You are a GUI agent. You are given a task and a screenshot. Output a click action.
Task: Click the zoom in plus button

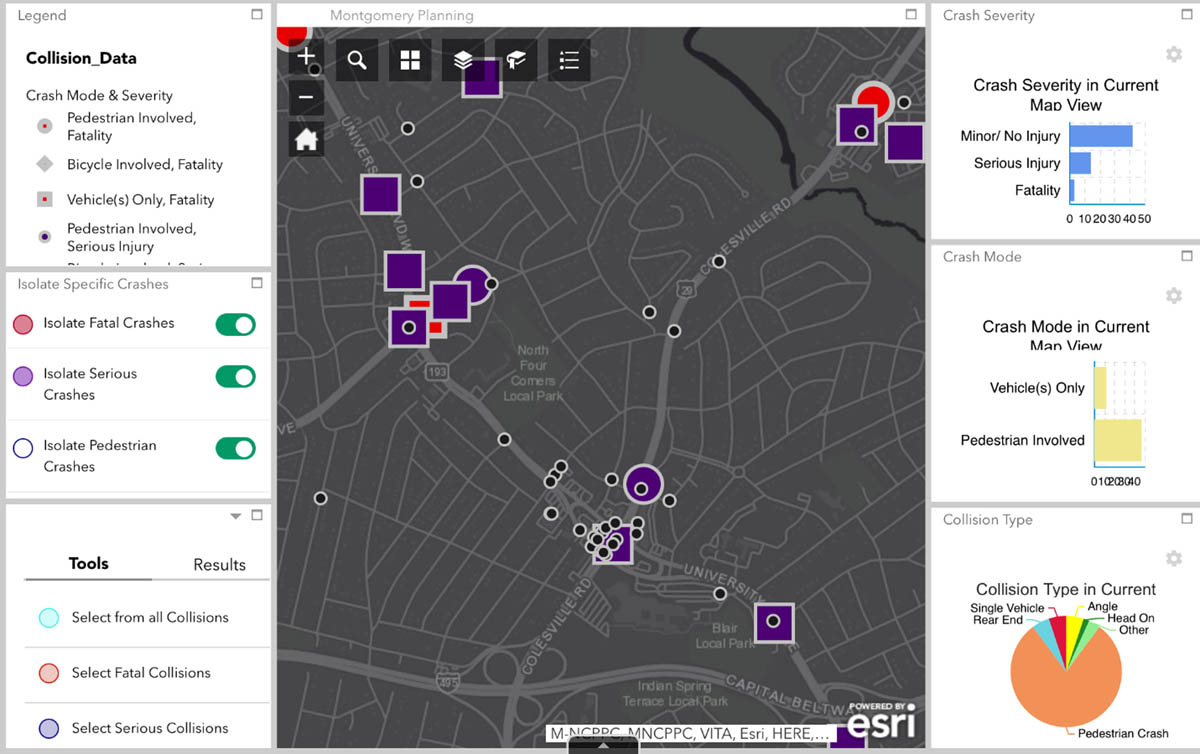[306, 58]
